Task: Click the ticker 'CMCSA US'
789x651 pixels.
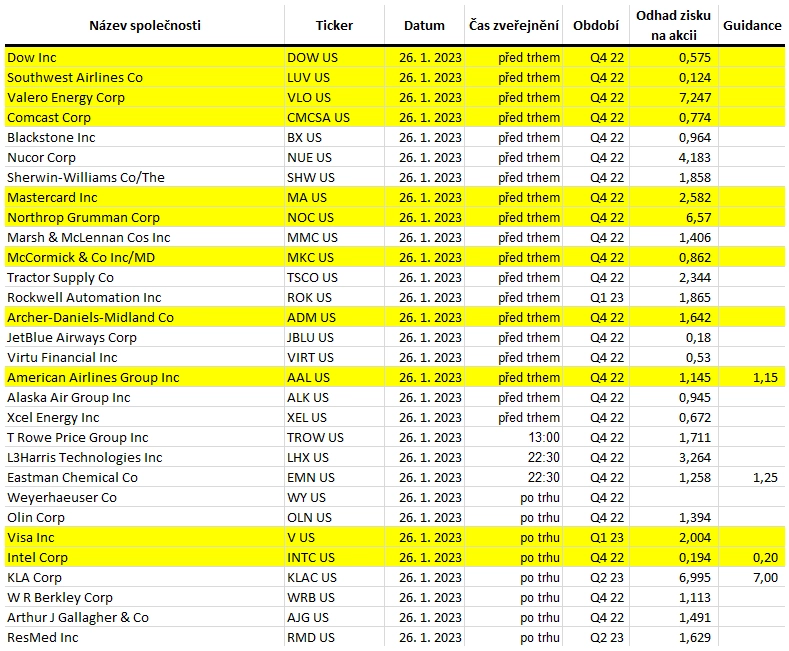Action: click(x=318, y=117)
